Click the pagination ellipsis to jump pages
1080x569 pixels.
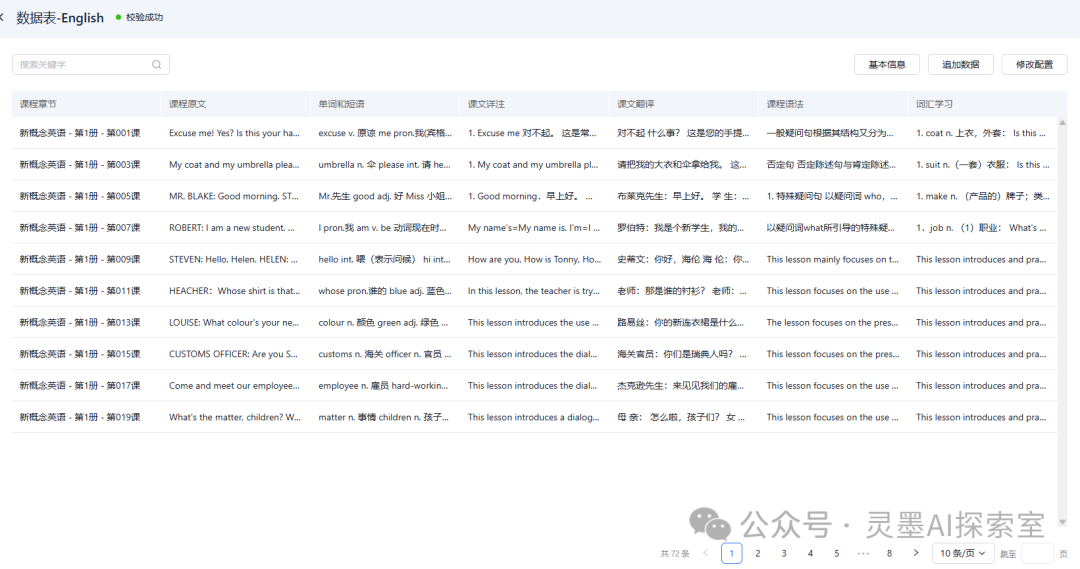[x=863, y=553]
